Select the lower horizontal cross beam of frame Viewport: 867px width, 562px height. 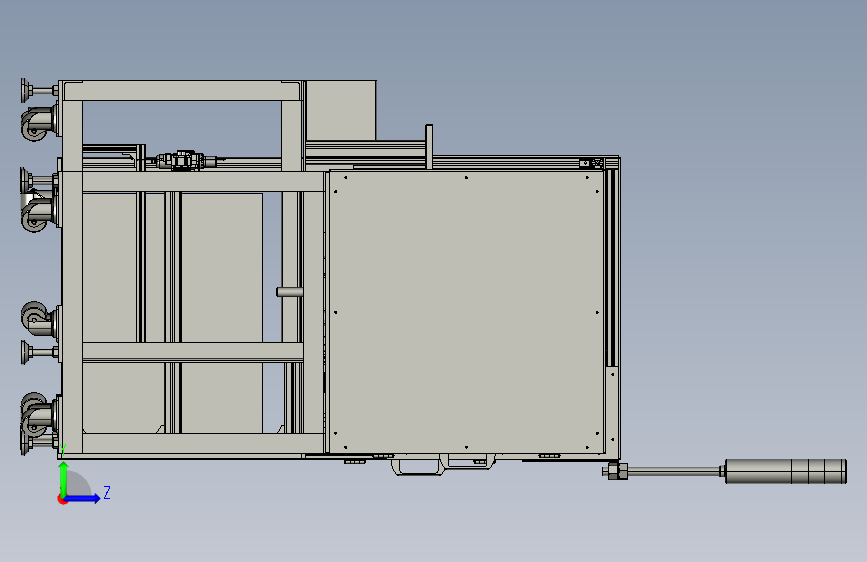click(x=192, y=352)
